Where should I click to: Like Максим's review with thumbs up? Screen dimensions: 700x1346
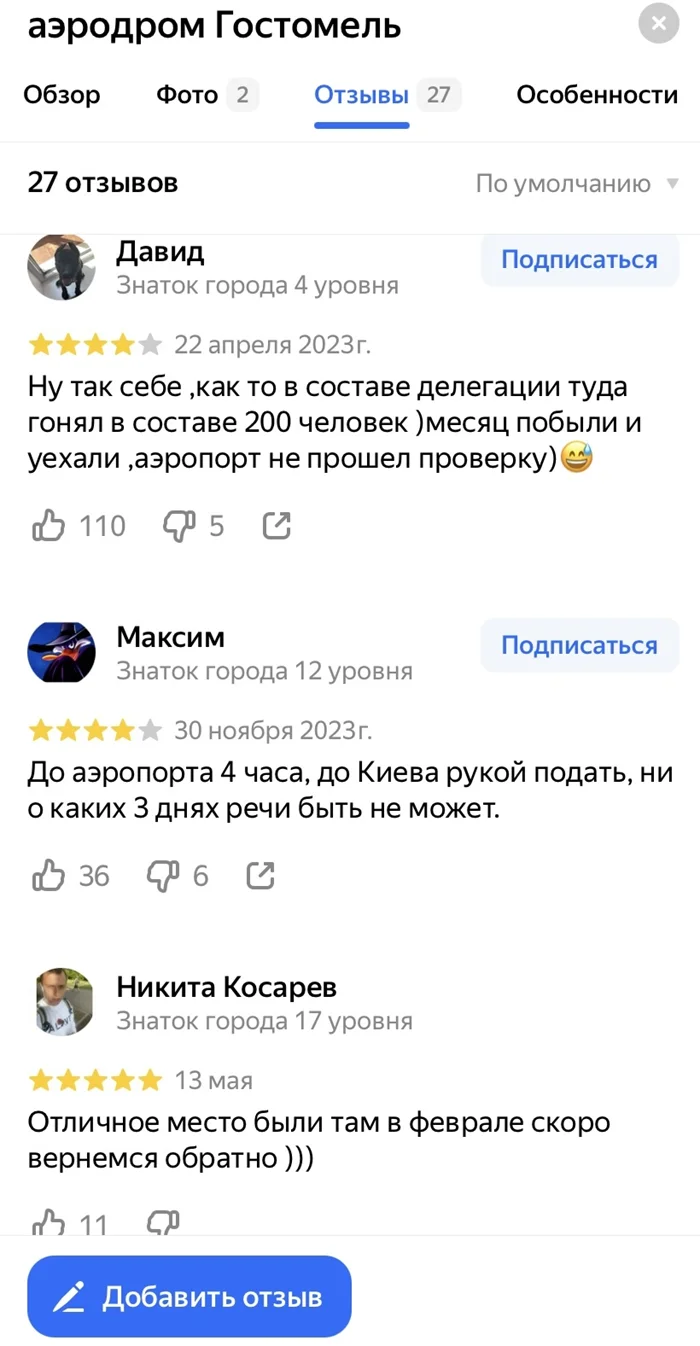pos(49,877)
